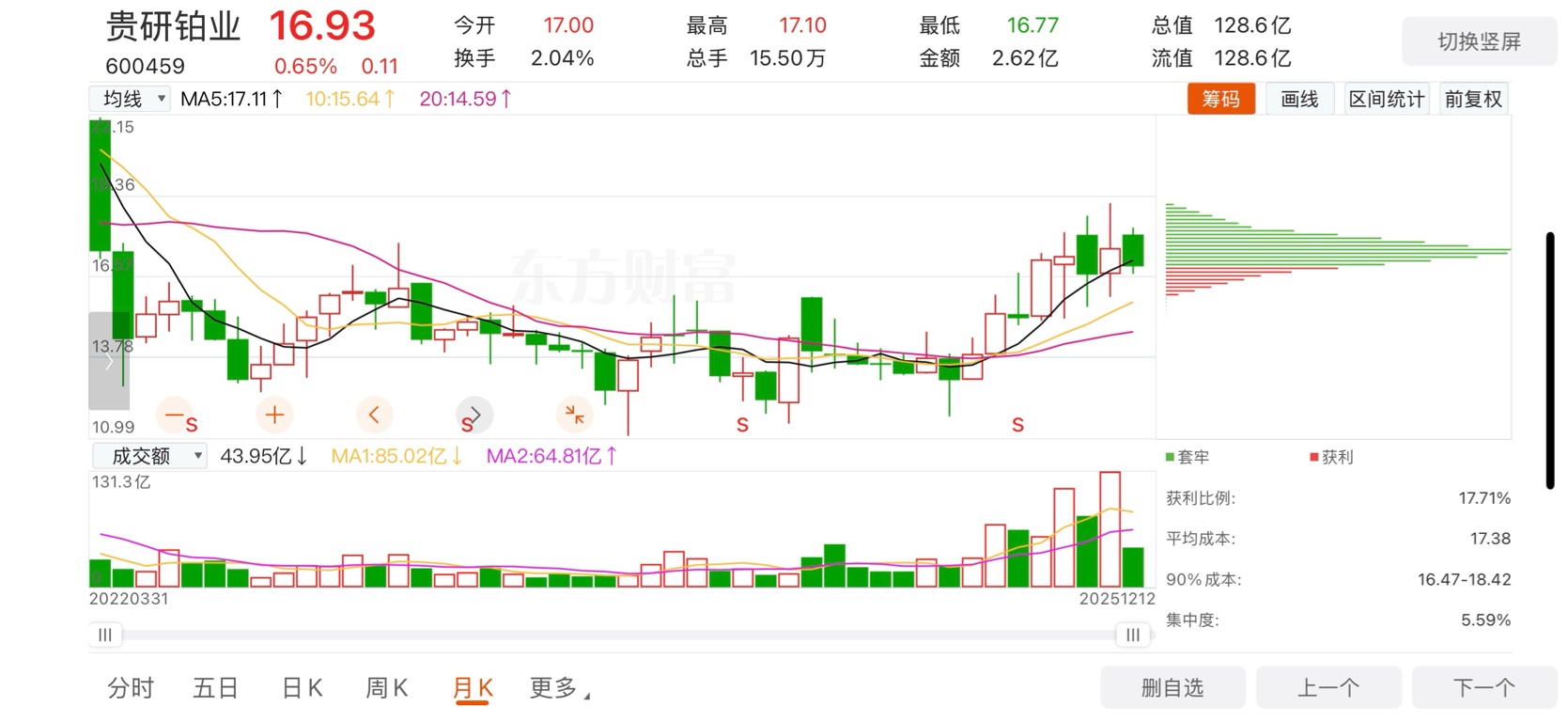
Task: Expand the side panel using the grey chevron handle
Action: coord(109,361)
